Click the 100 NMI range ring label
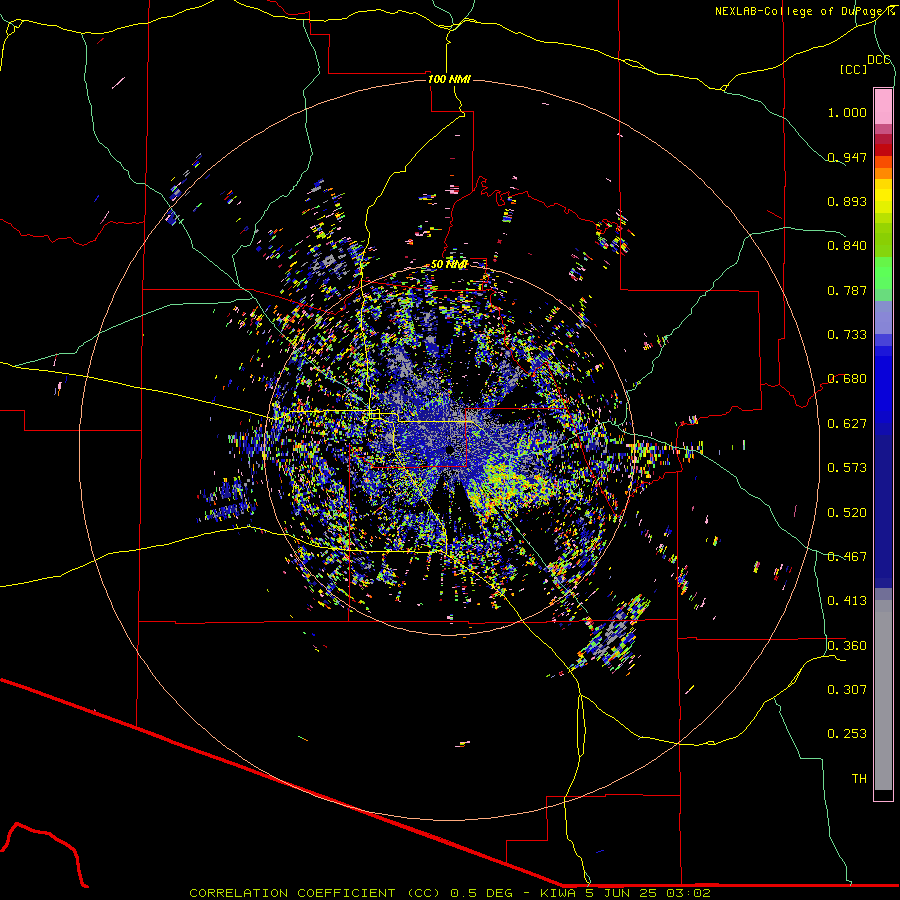The width and height of the screenshot is (900, 900). tap(449, 79)
